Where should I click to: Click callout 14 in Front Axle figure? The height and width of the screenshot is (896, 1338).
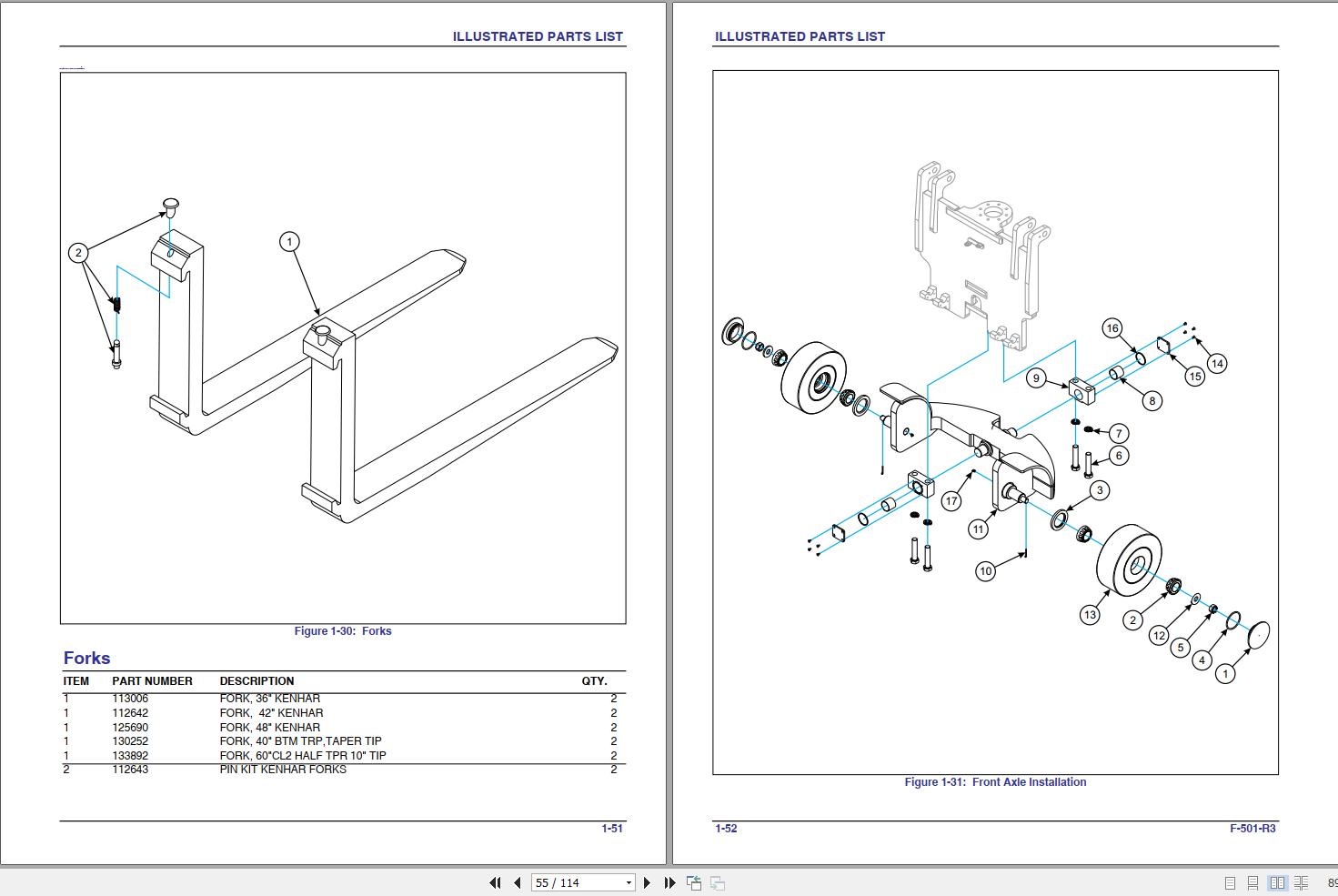pyautogui.click(x=1217, y=364)
